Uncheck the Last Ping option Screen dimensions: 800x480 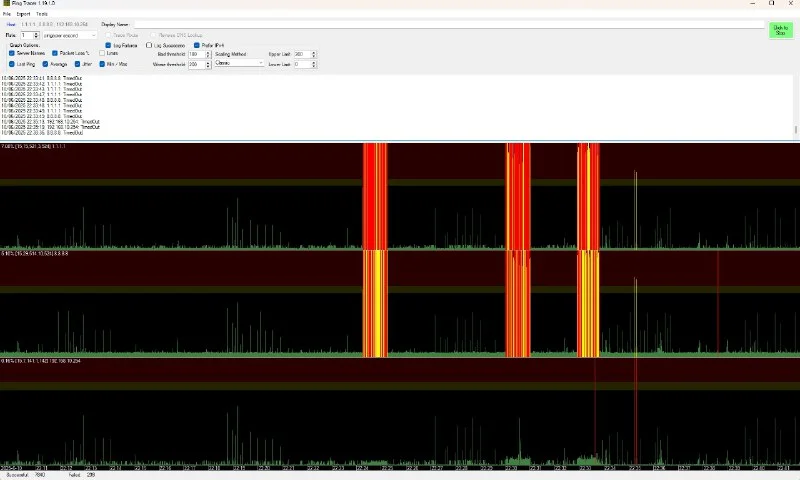[x=12, y=64]
